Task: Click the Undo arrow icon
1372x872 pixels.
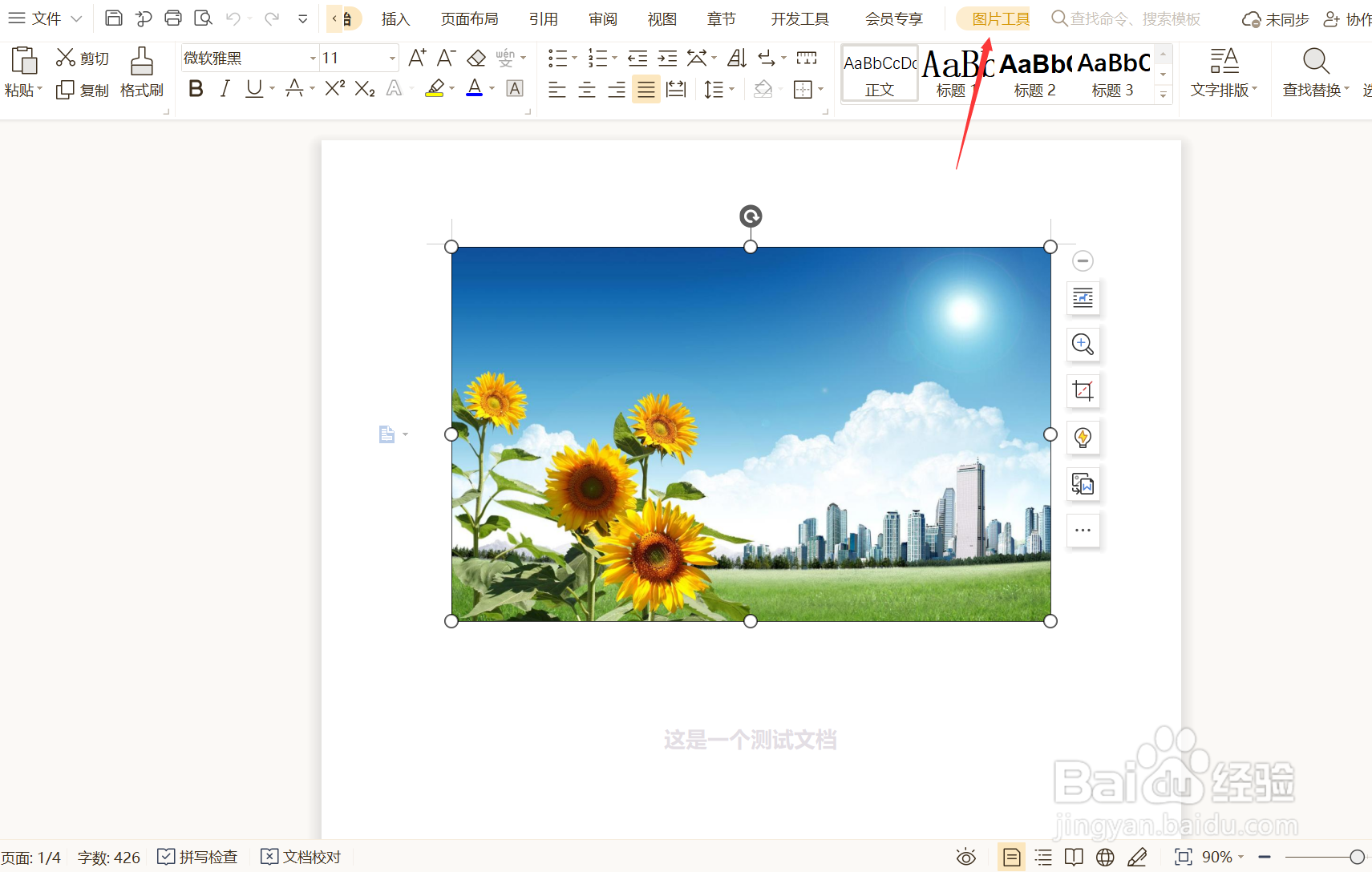Action: (x=233, y=18)
